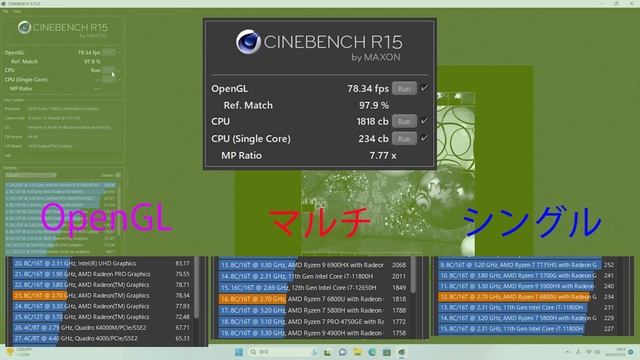
Task: Open File Explorer from the taskbar
Action: [357, 352]
